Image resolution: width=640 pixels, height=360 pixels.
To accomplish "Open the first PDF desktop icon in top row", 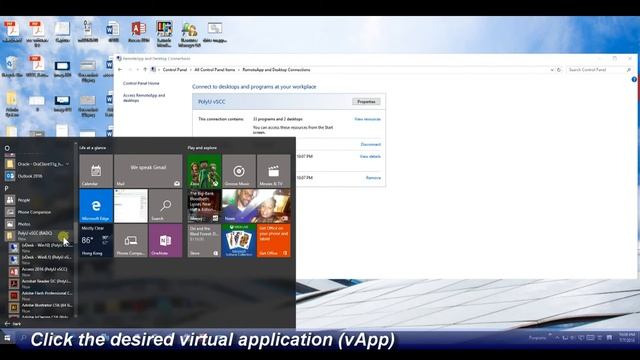I will click(12, 32).
